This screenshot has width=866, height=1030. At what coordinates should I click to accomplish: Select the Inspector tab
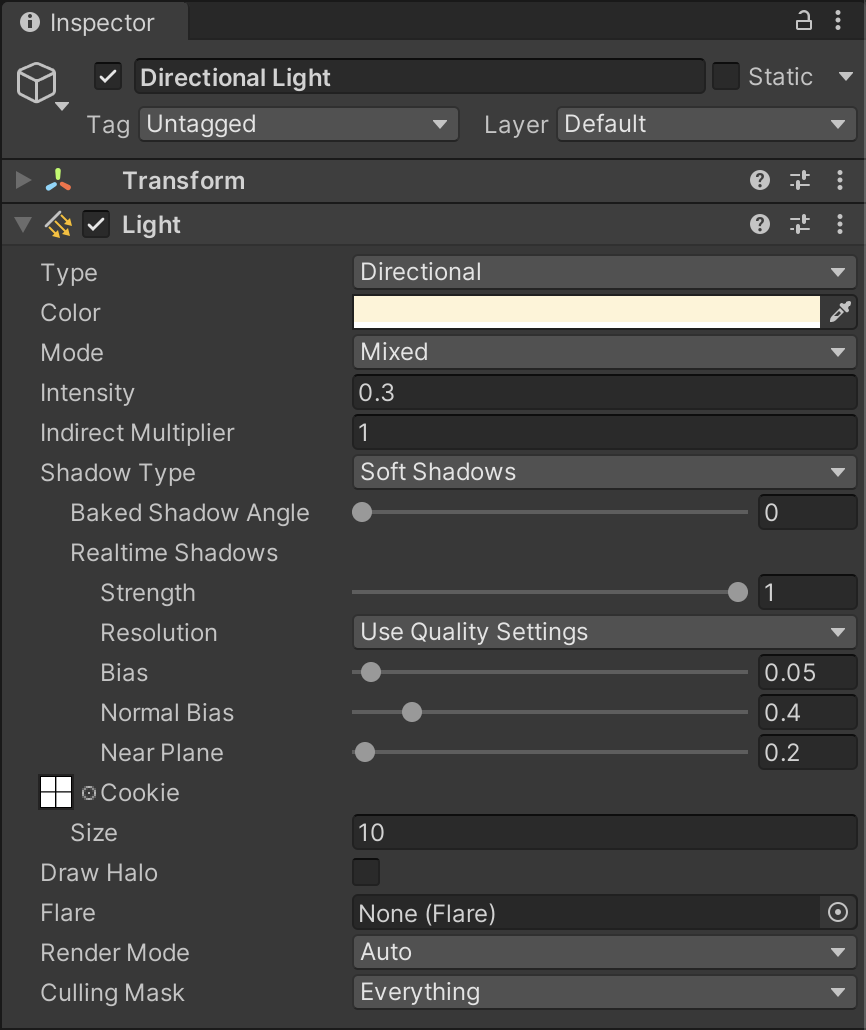click(x=88, y=22)
